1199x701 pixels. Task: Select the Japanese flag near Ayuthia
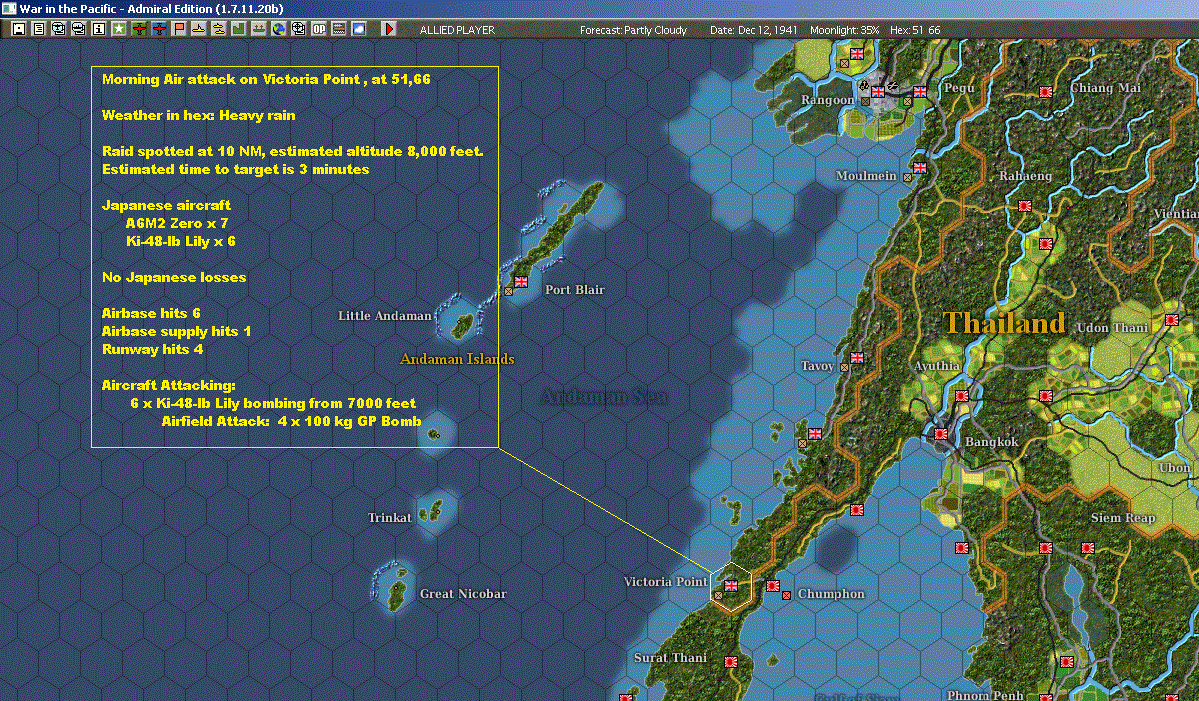pos(962,396)
